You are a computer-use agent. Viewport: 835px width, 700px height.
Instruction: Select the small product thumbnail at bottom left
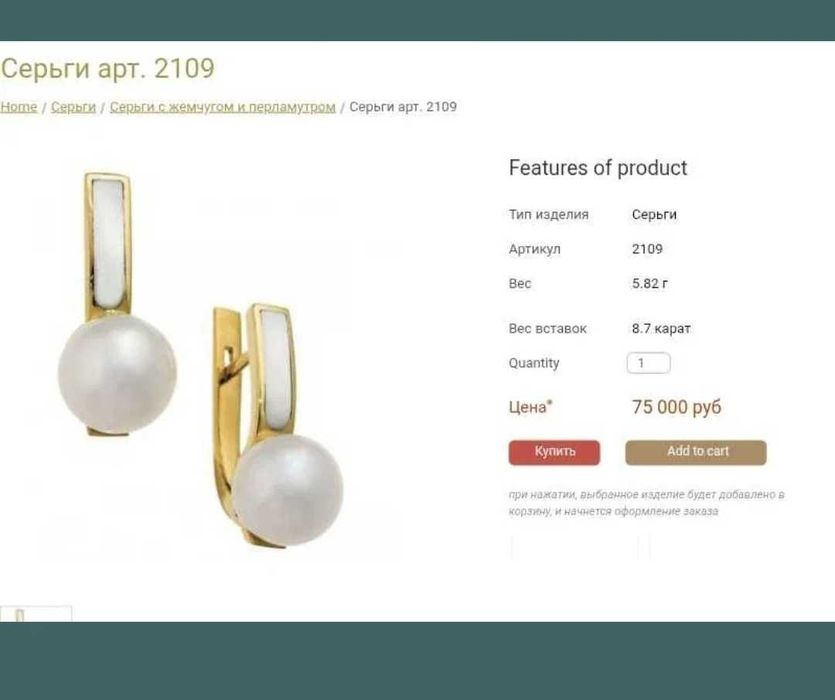point(36,614)
